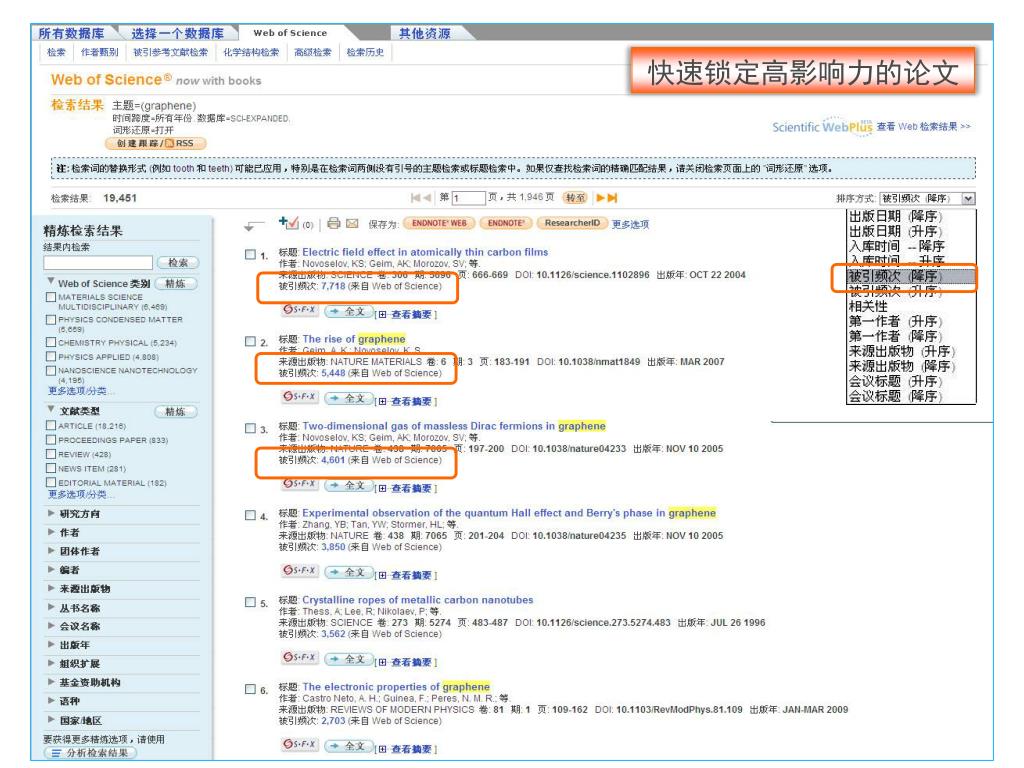
Task: Check the box for result 1
Action: pyautogui.click(x=250, y=254)
